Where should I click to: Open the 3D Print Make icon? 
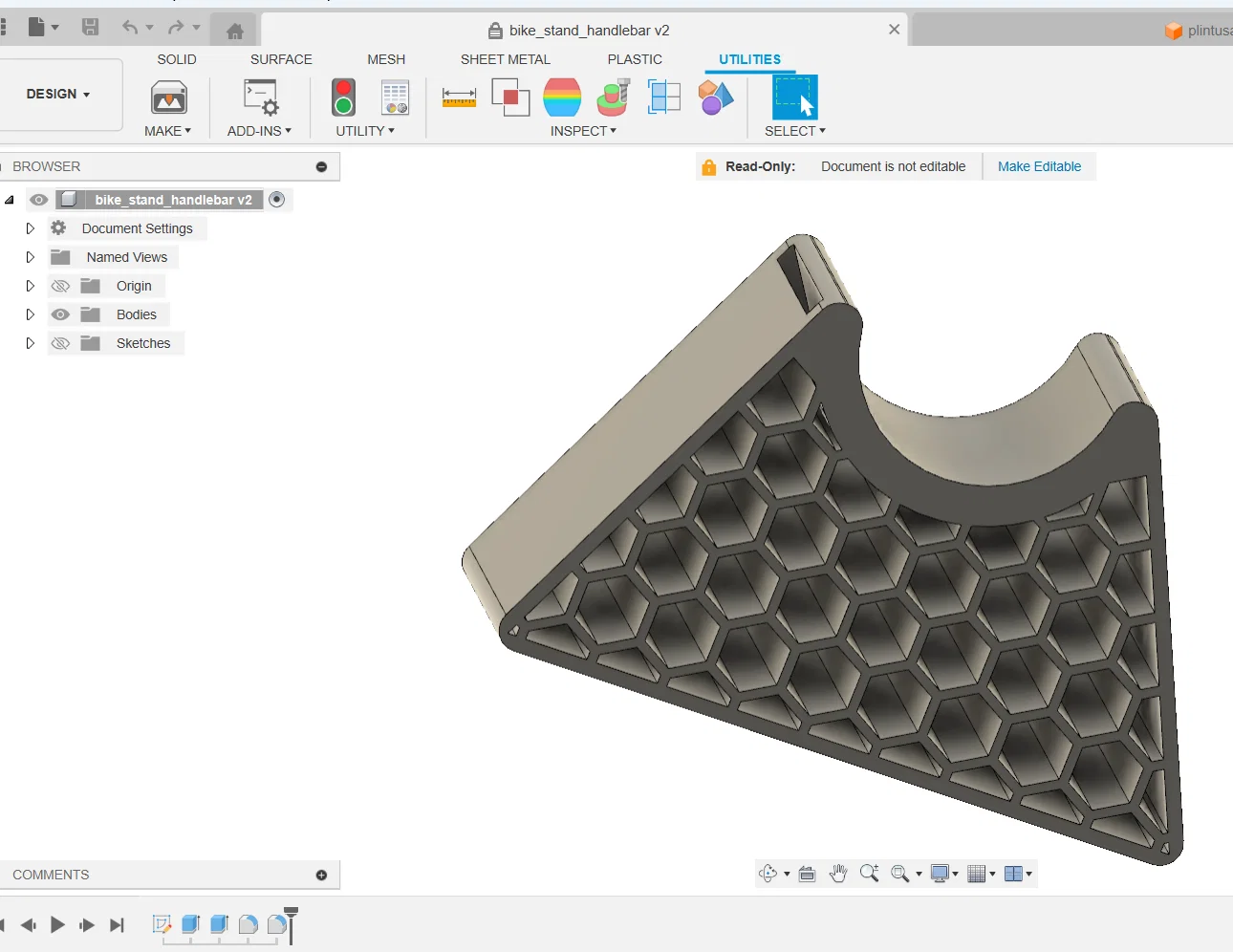click(x=169, y=97)
